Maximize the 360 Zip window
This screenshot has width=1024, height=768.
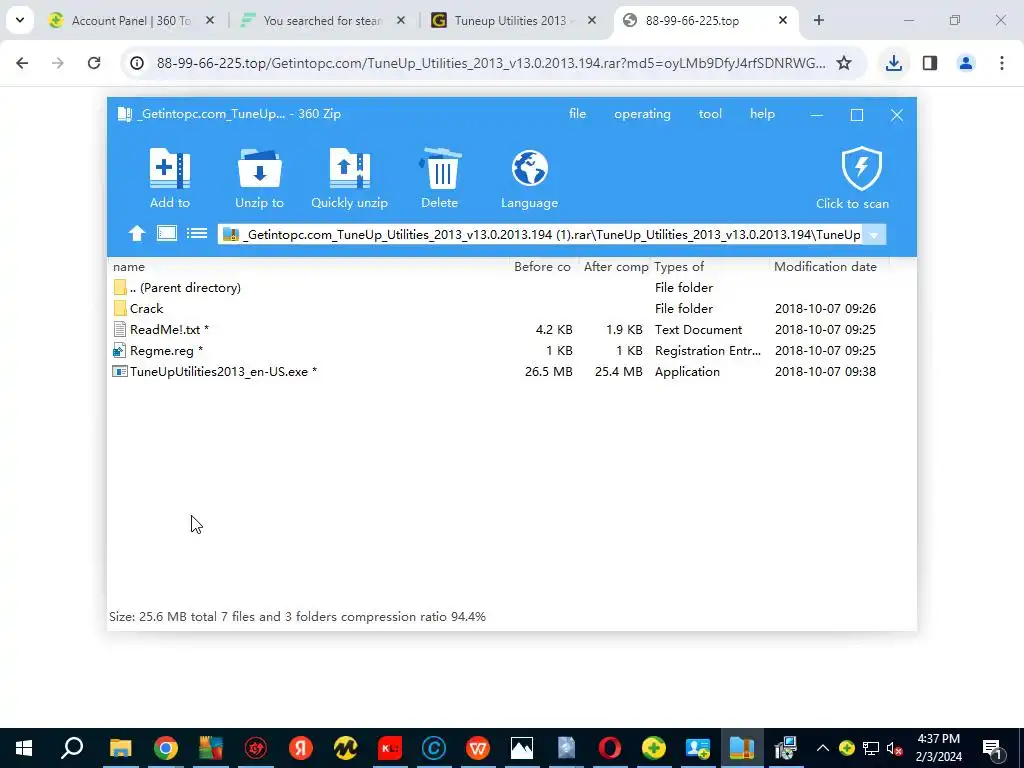857,115
